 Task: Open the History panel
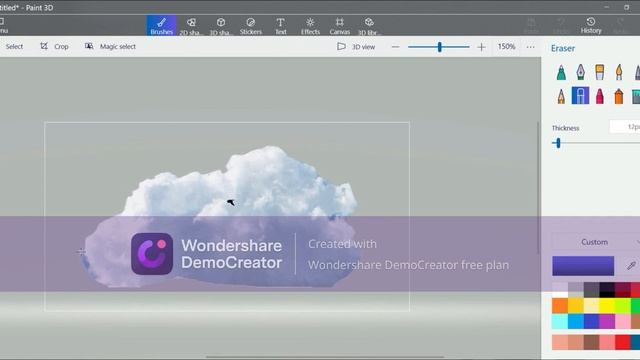click(591, 25)
